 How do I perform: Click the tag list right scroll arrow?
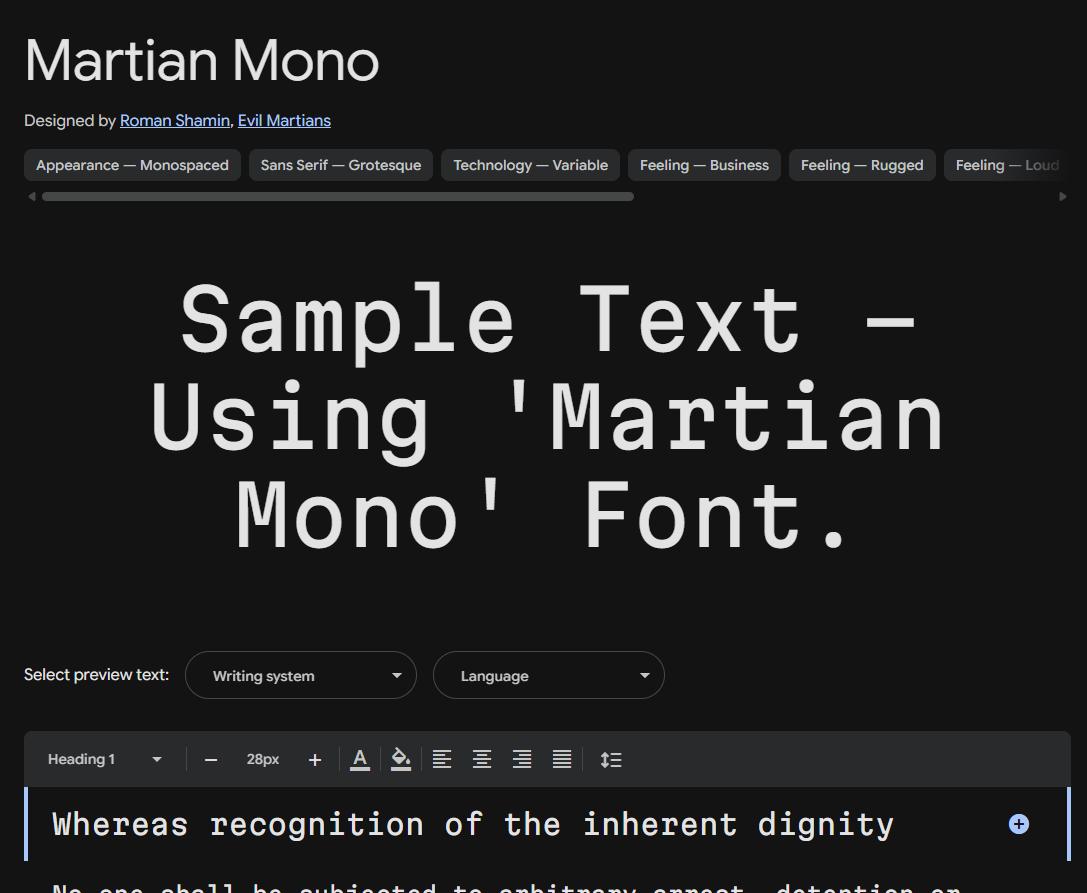pyautogui.click(x=1063, y=197)
